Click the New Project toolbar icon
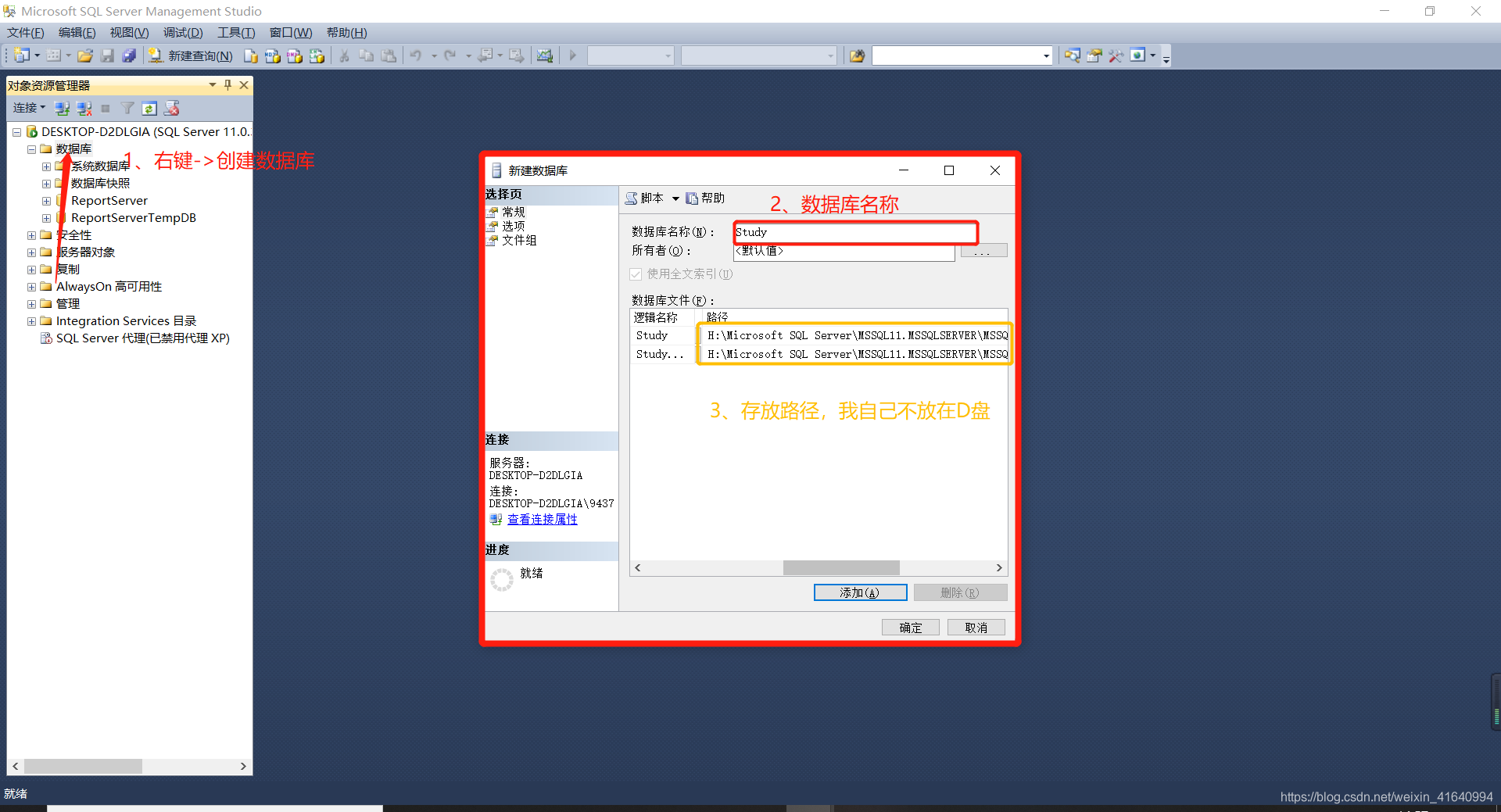 point(22,55)
